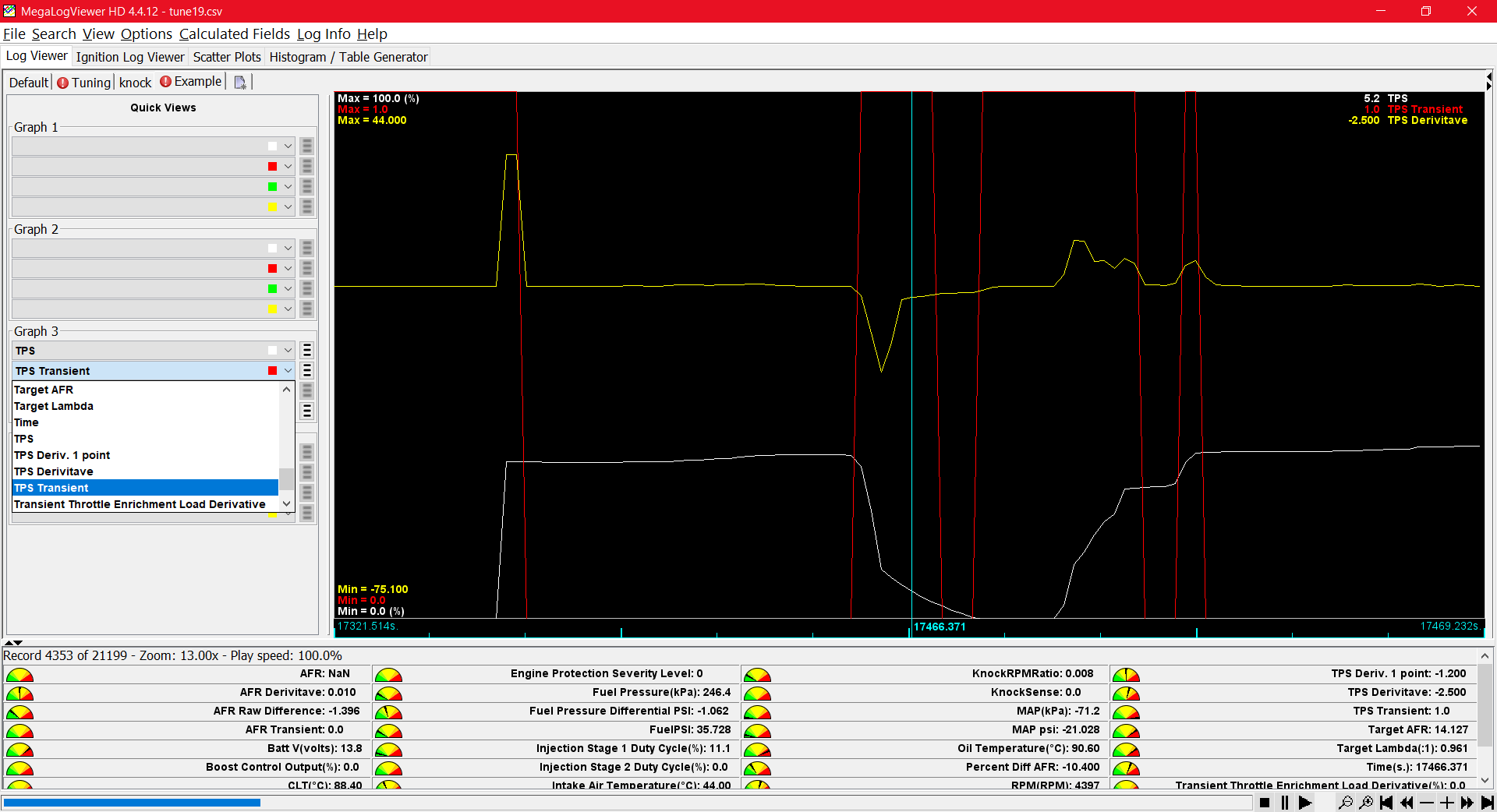Screen dimensions: 1497x812
Task: Open the quick view file icon
Action: coord(240,82)
